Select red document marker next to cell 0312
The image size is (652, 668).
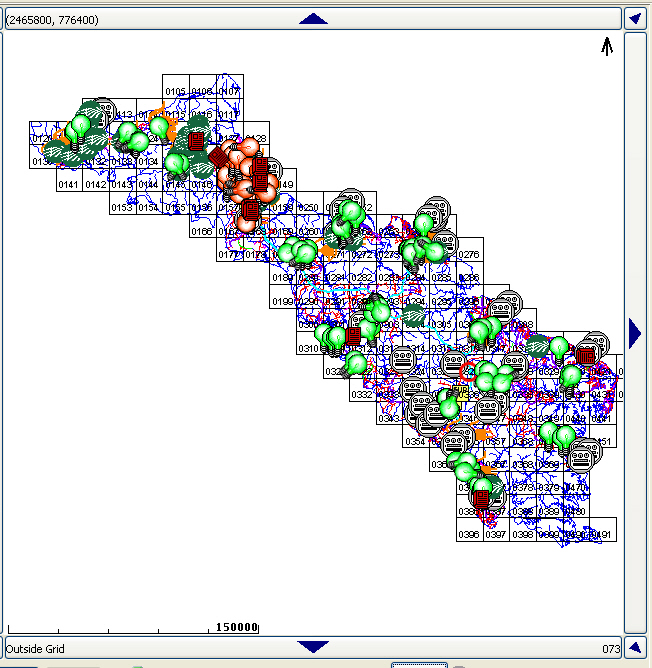click(352, 336)
